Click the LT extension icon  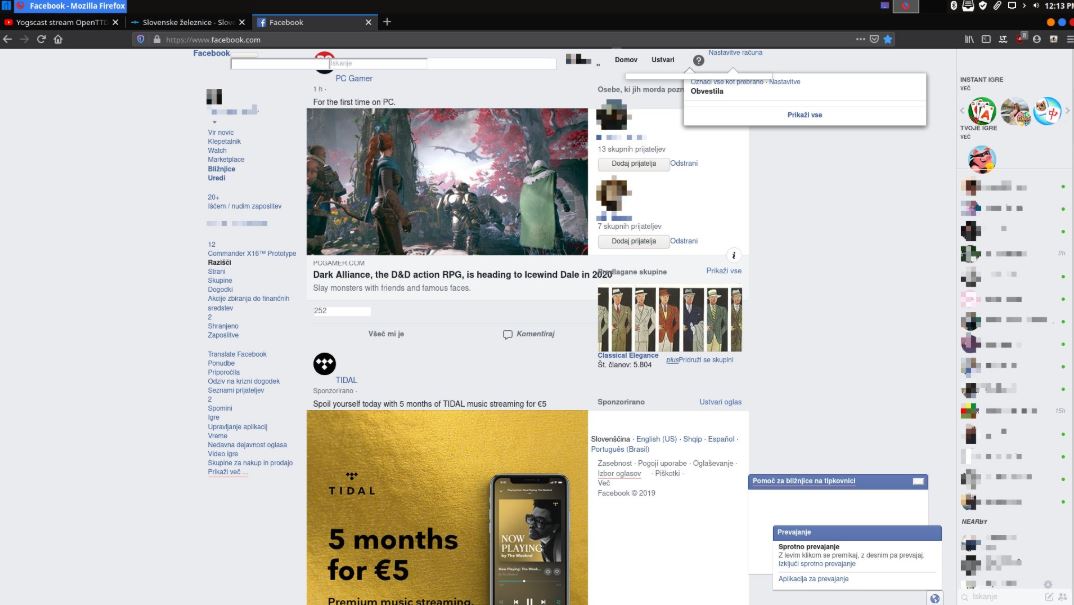[x=1003, y=39]
